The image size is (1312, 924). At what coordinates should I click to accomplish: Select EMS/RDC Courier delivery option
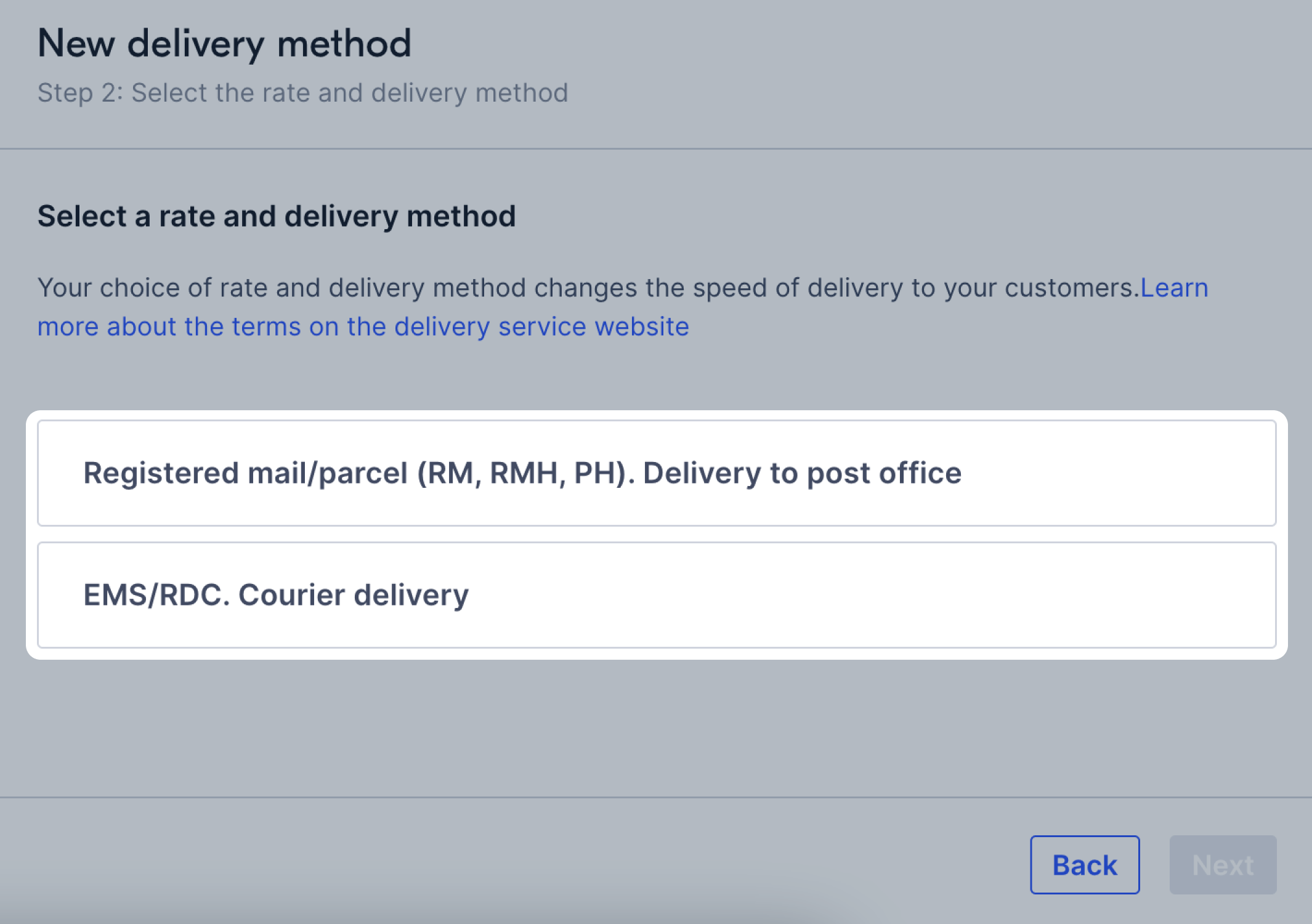(657, 595)
